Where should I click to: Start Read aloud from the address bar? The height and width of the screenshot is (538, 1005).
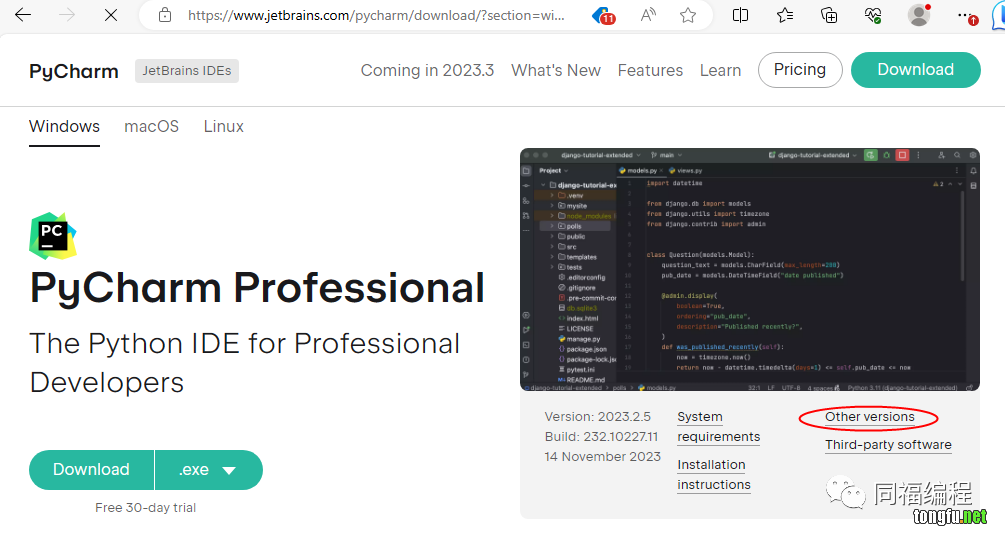[648, 15]
